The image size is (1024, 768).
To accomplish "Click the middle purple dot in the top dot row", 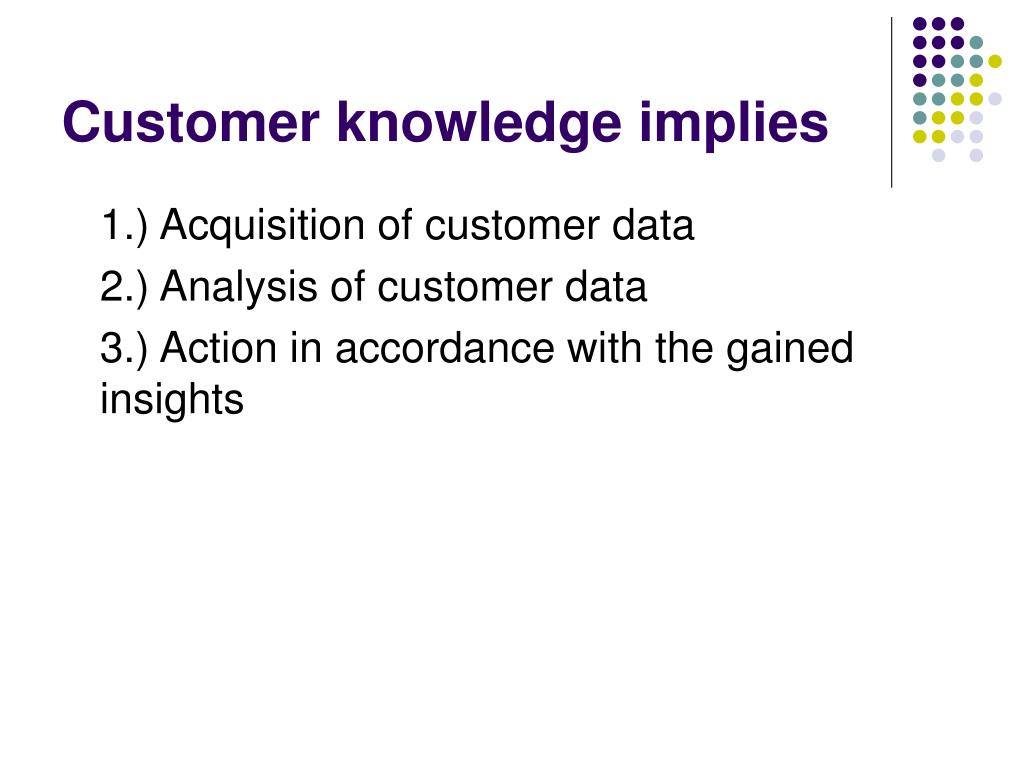I will point(938,24).
